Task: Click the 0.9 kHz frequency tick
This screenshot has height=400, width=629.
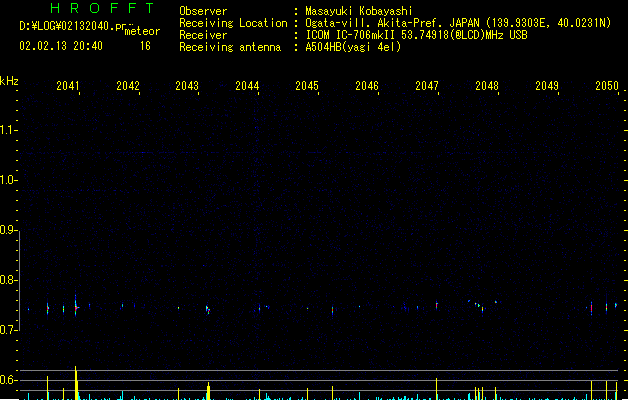Action: pyautogui.click(x=9, y=230)
